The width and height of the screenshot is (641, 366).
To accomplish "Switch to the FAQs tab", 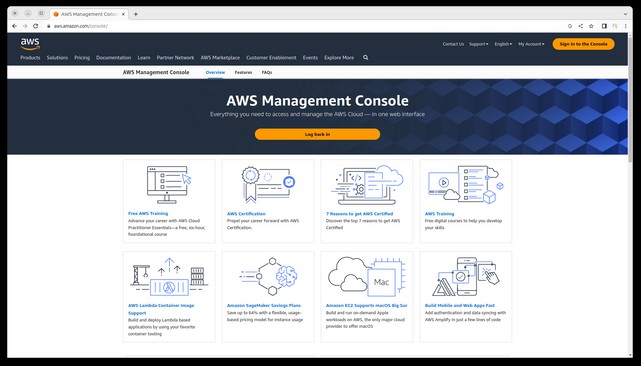I will click(x=267, y=72).
